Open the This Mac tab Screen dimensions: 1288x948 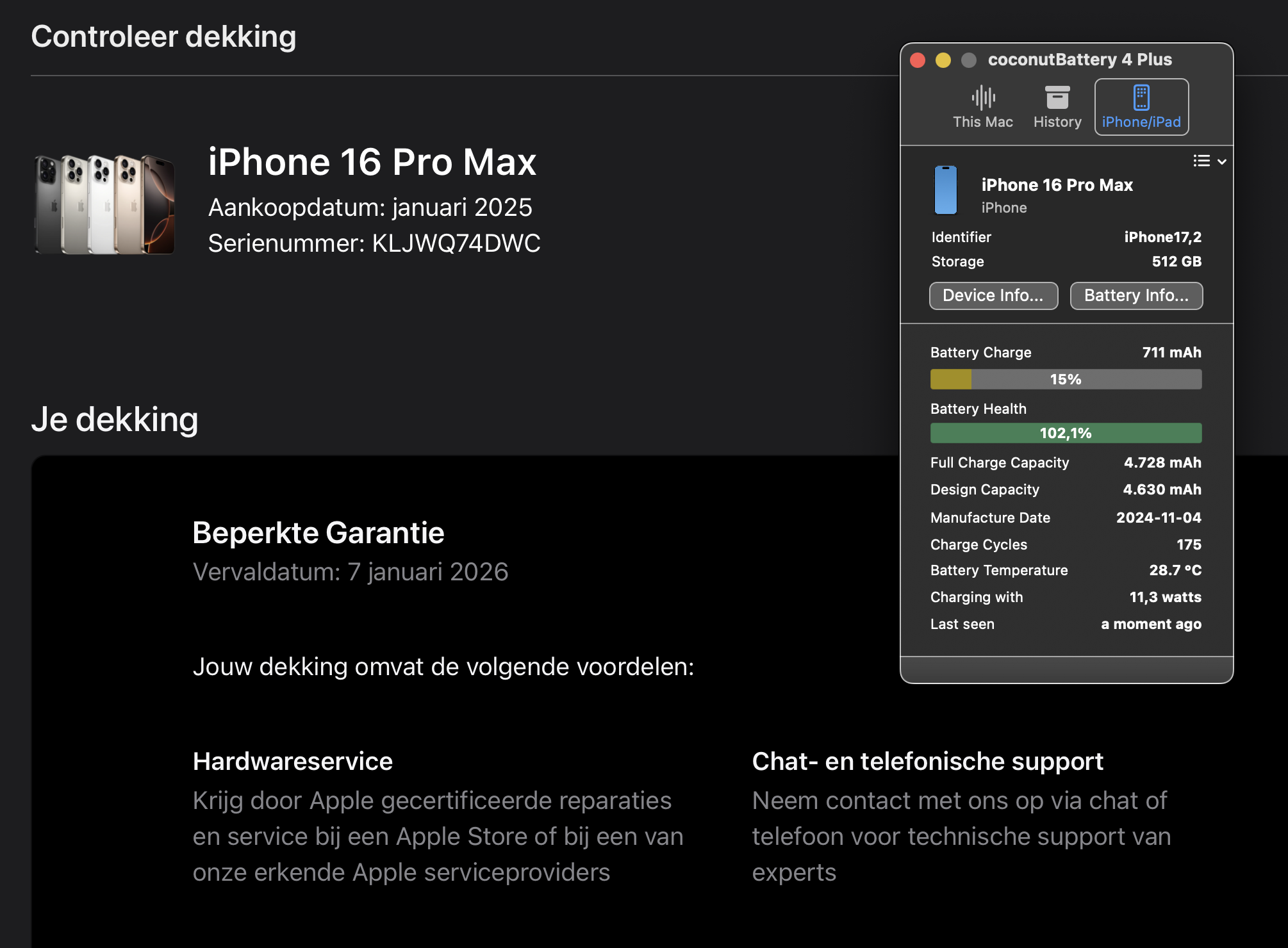(x=982, y=107)
